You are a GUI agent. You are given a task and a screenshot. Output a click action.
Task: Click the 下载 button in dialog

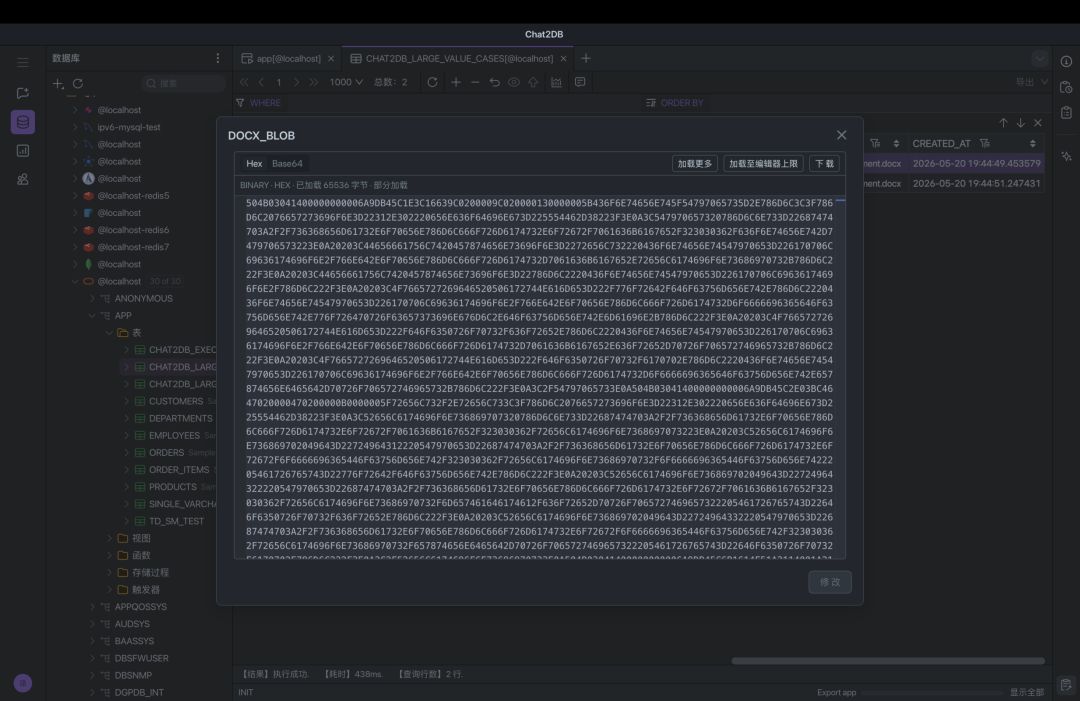pyautogui.click(x=824, y=163)
